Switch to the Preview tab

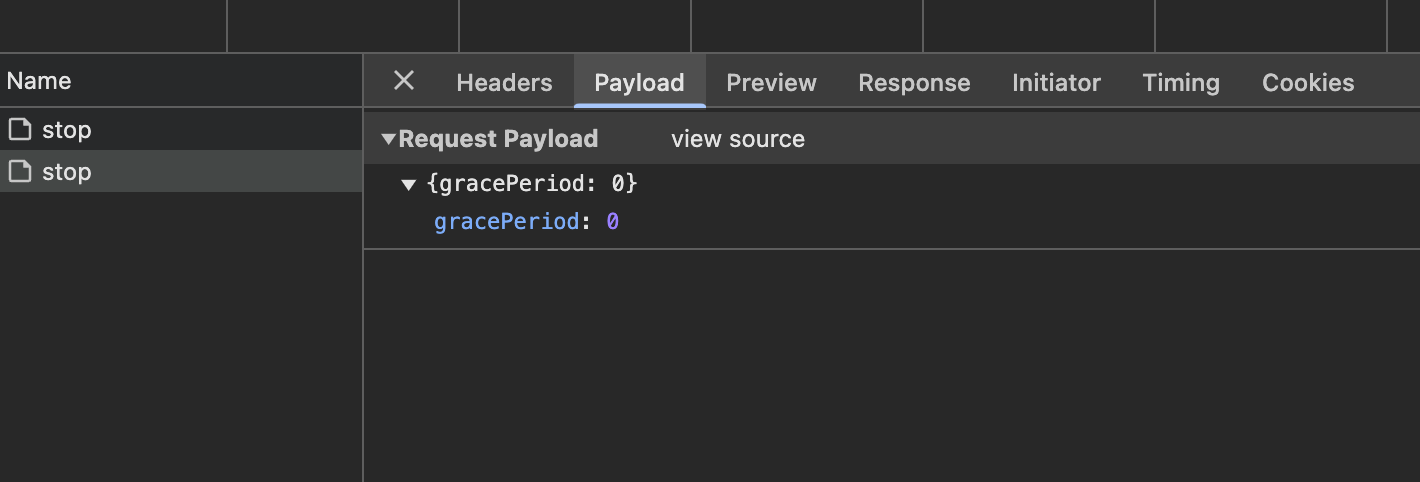tap(771, 83)
